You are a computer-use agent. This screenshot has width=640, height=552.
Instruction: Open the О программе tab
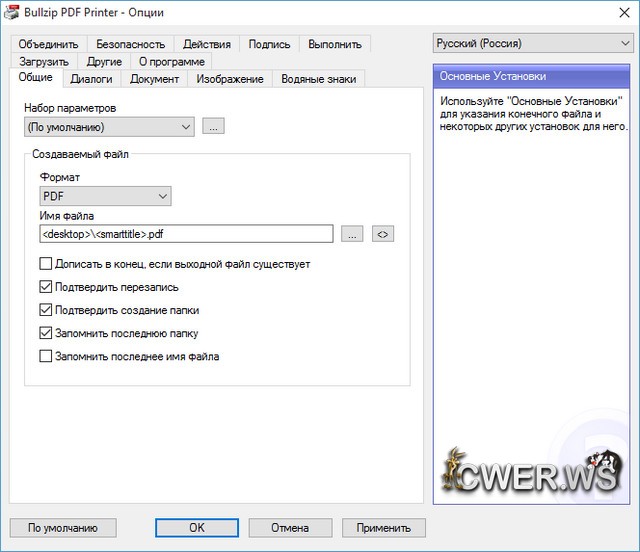pos(172,62)
